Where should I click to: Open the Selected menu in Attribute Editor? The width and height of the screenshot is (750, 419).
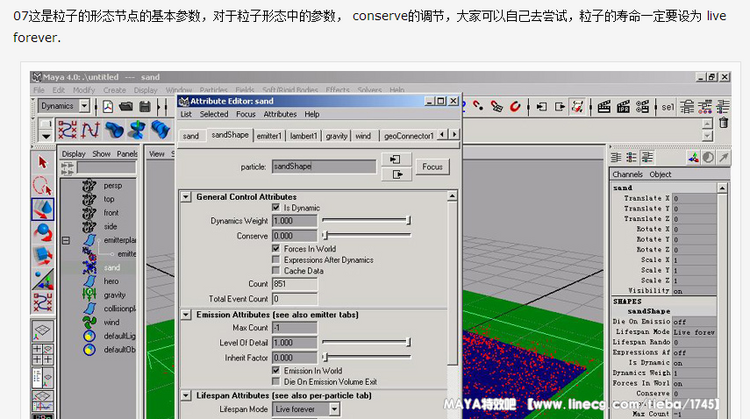214,114
